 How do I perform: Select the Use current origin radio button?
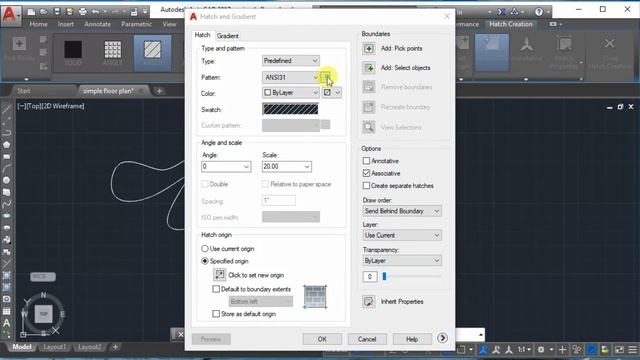[205, 249]
